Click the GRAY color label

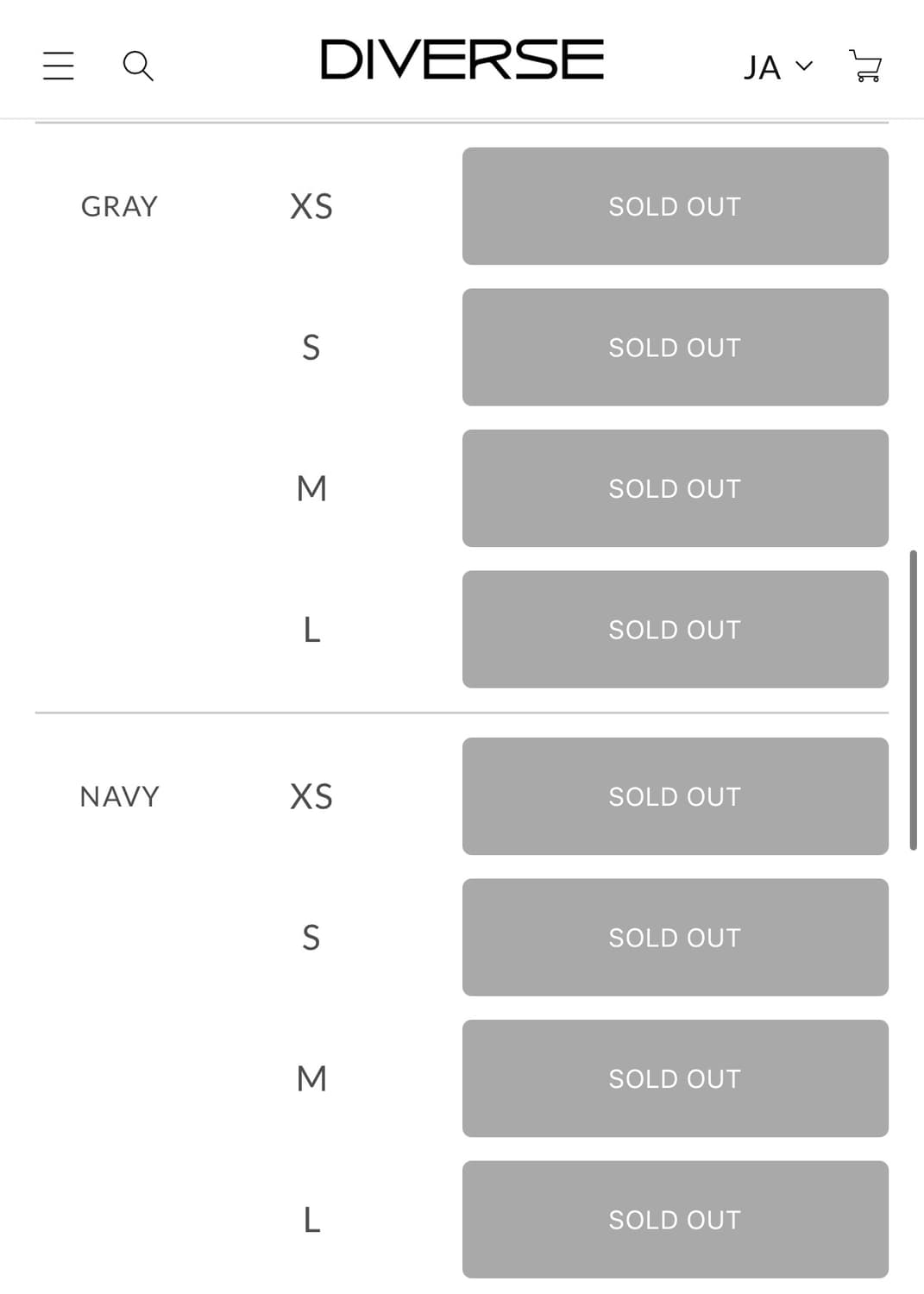119,207
